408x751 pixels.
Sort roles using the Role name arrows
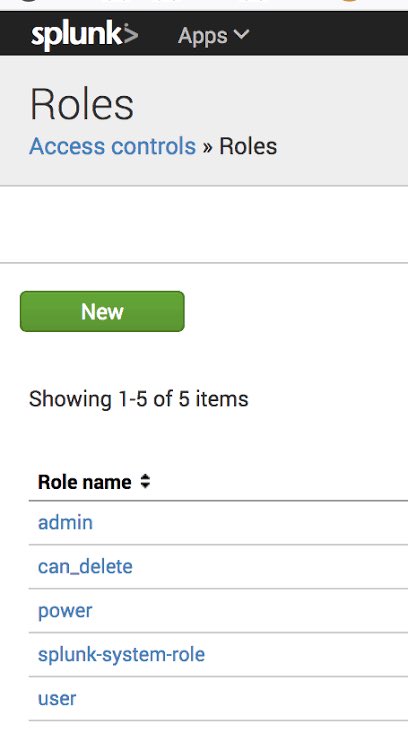coord(145,481)
